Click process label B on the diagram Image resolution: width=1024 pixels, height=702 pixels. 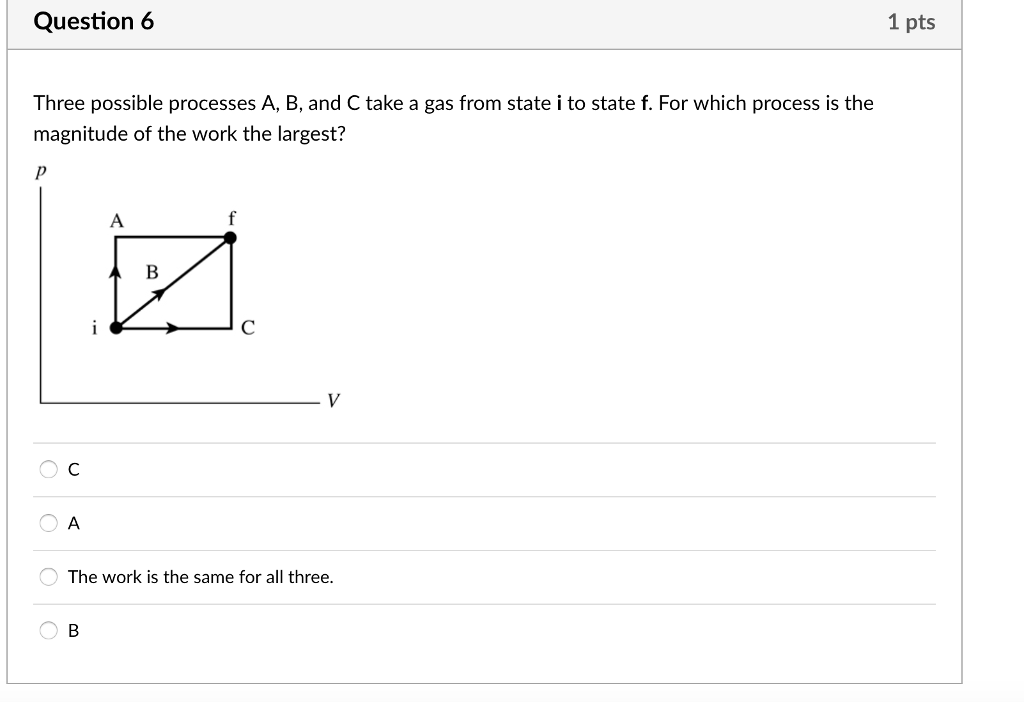pos(151,271)
